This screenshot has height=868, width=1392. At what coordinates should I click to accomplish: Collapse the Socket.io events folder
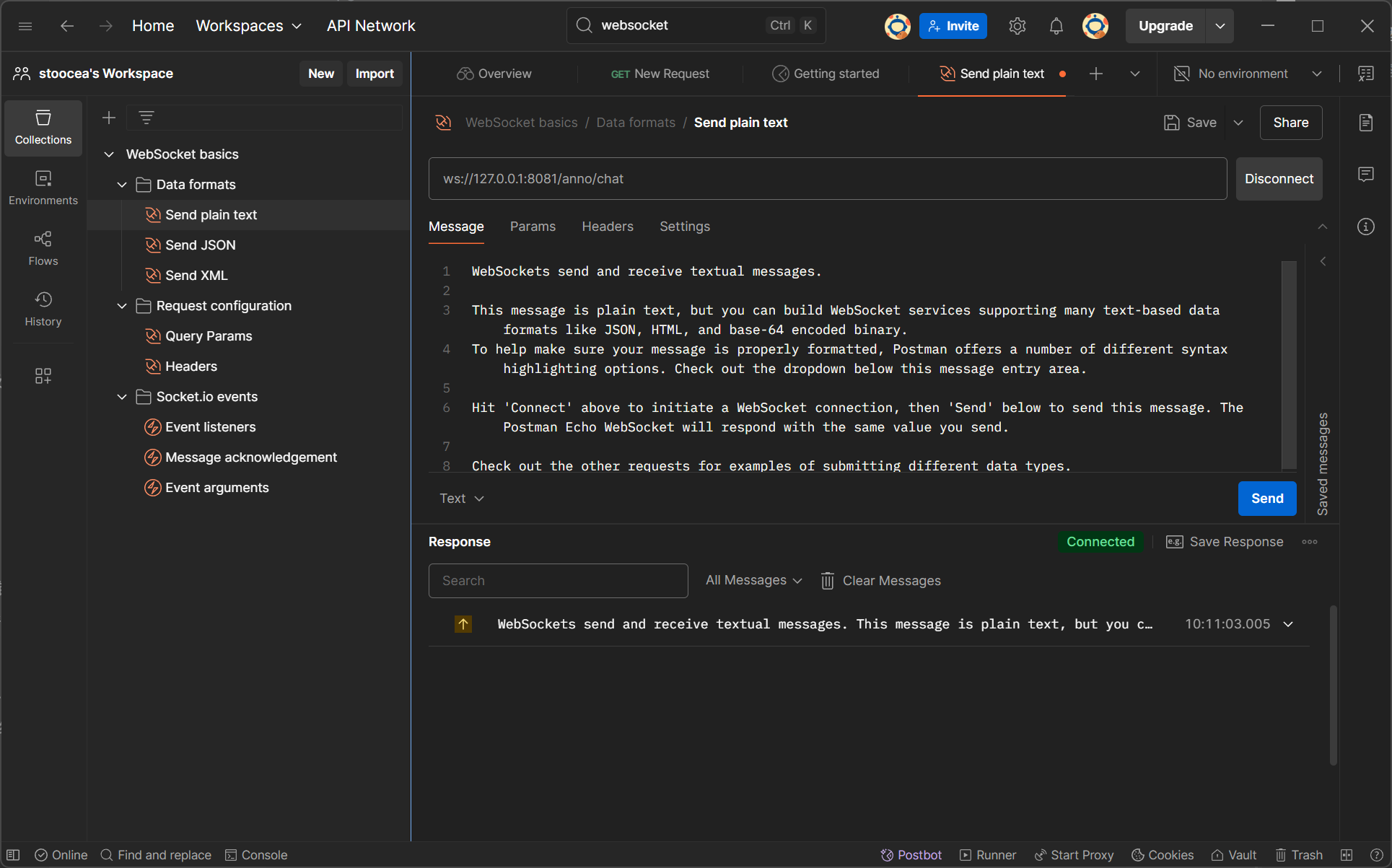pyautogui.click(x=122, y=397)
